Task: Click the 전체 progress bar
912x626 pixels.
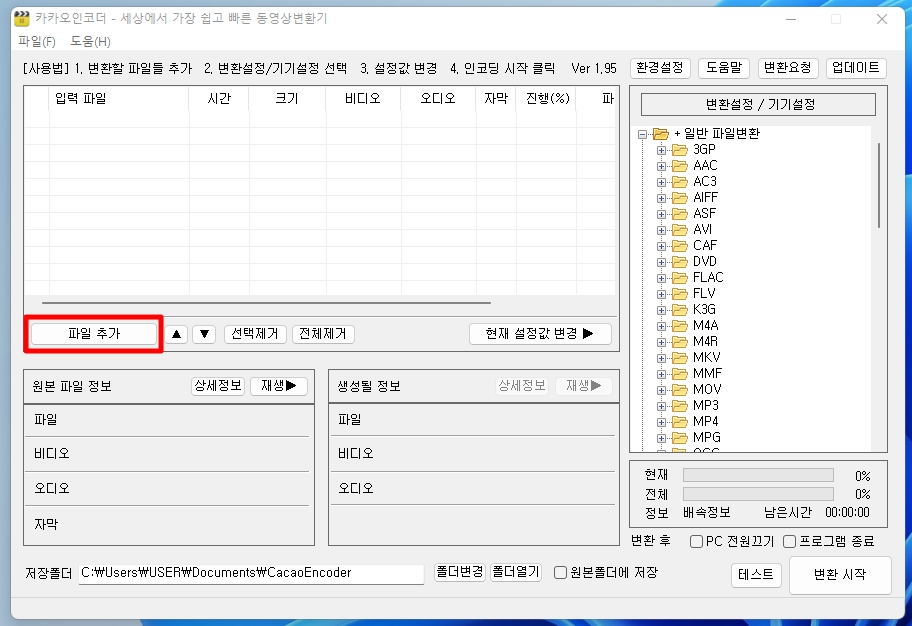Action: coord(758,494)
